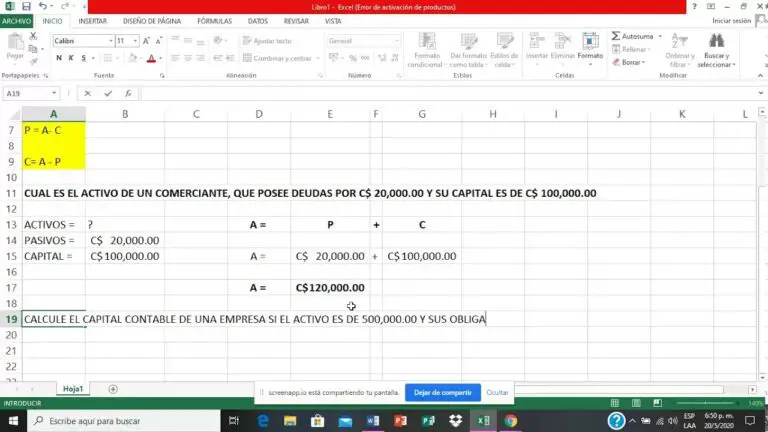
Task: Click the Insertar función fx icon
Action: click(x=127, y=93)
